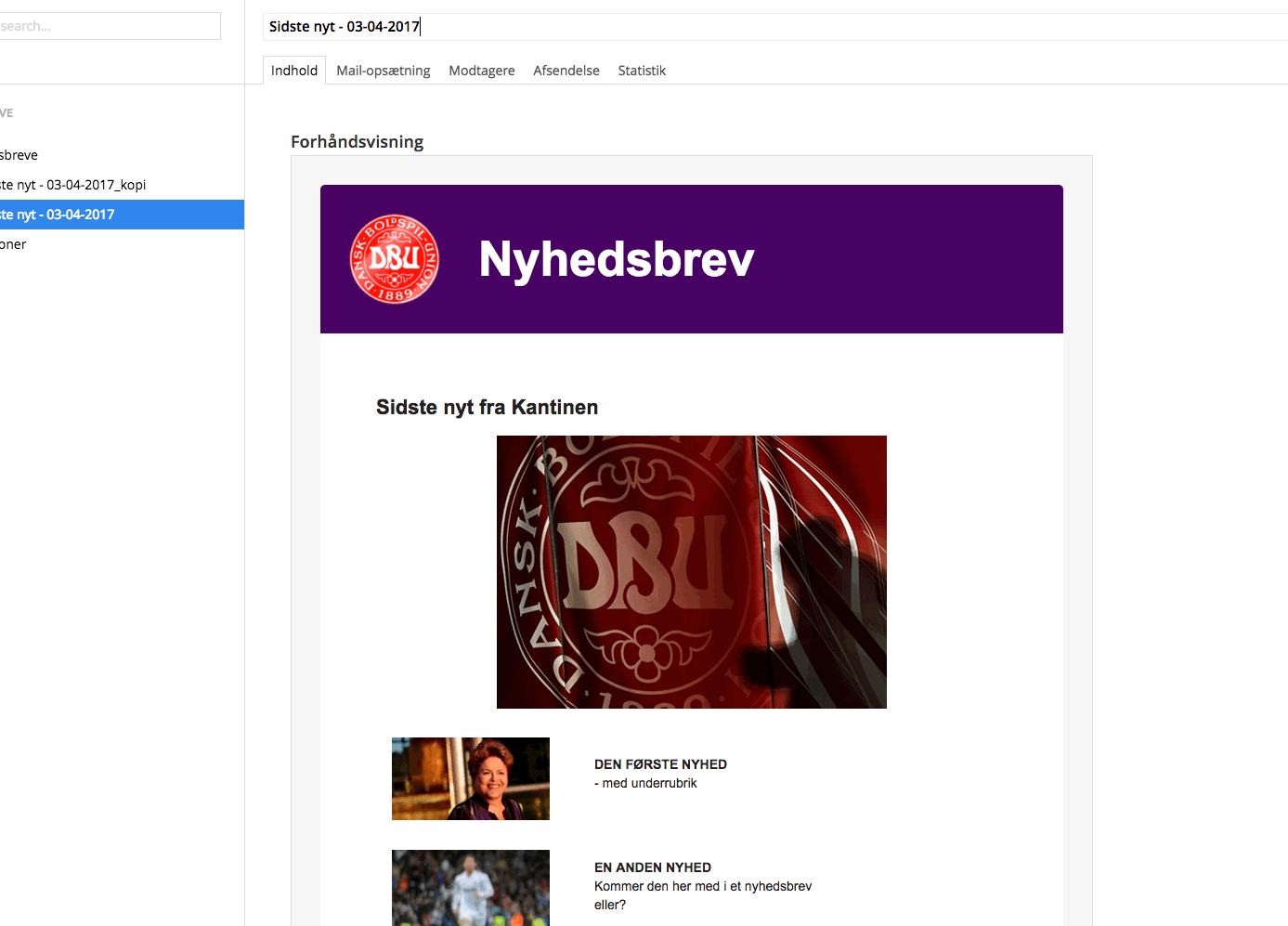Go to the Afsendelse tab
Screen dimensions: 1288x926
(x=566, y=71)
